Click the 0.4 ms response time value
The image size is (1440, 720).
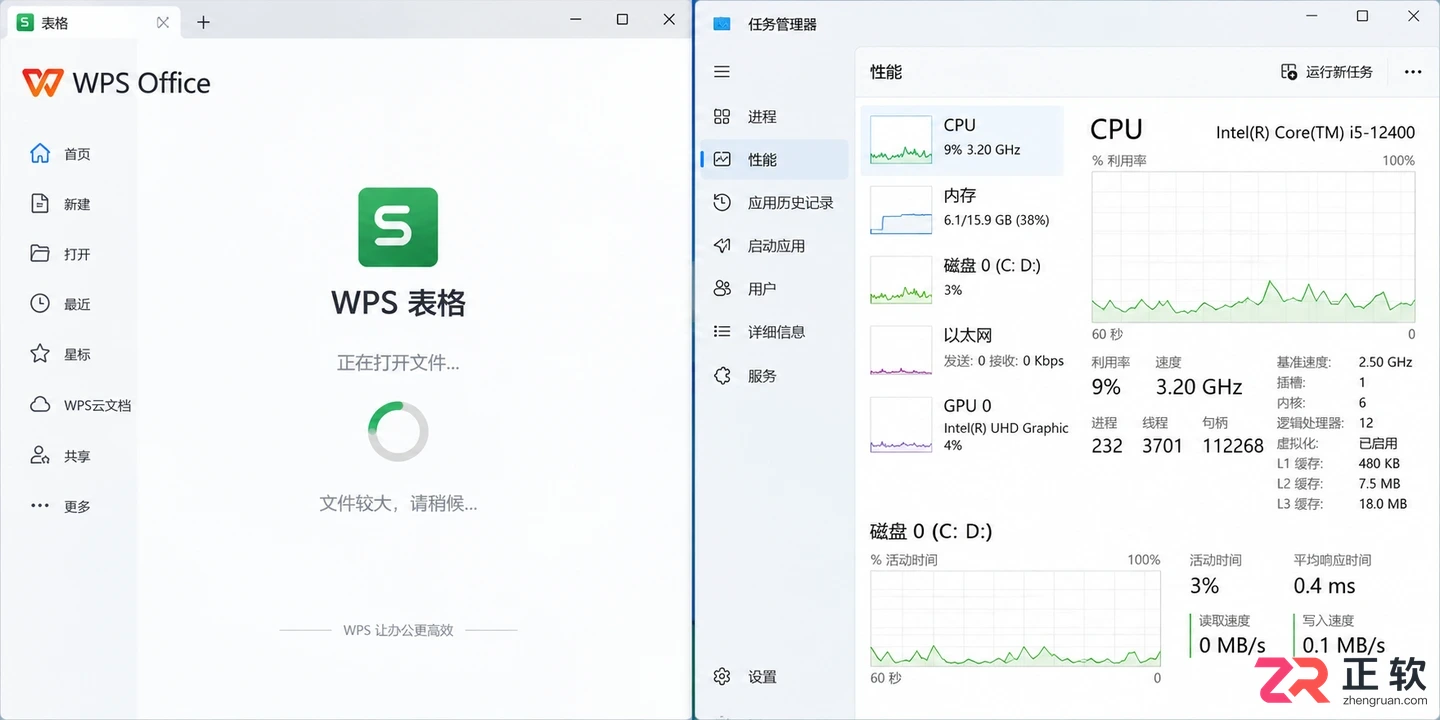point(1324,586)
